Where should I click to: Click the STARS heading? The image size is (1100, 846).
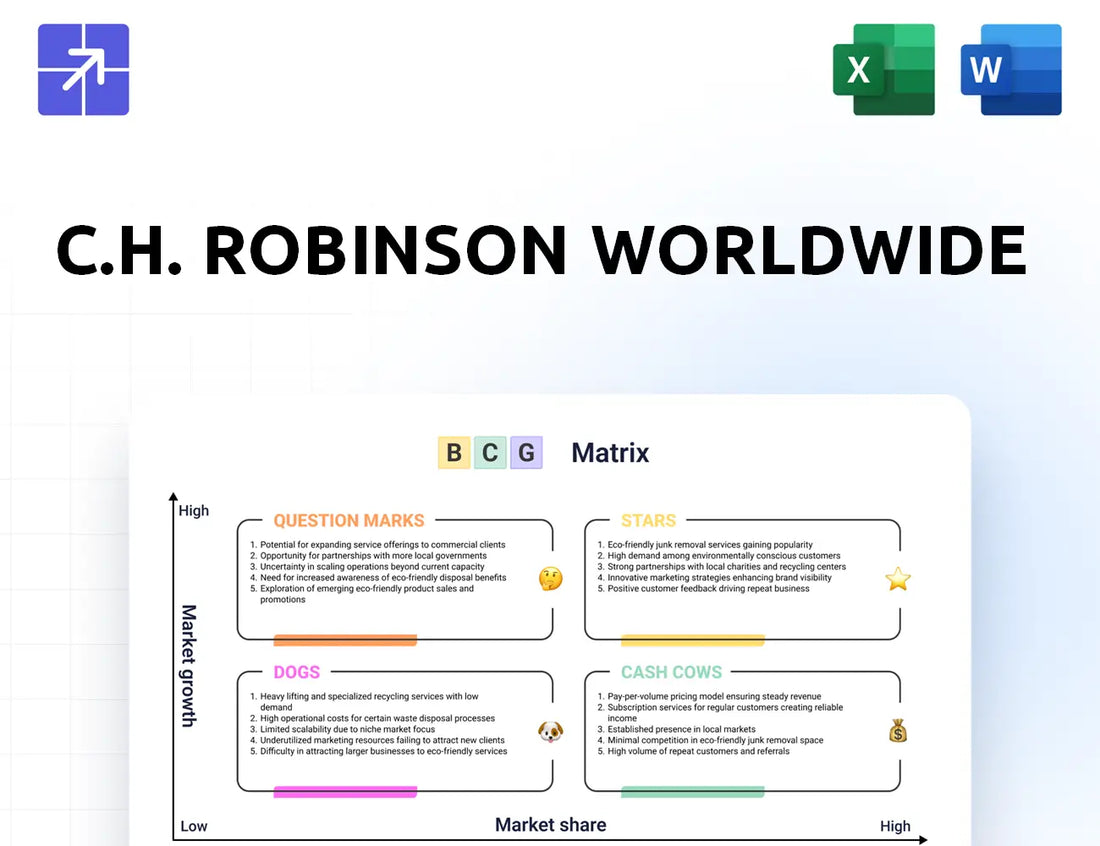[x=648, y=521]
